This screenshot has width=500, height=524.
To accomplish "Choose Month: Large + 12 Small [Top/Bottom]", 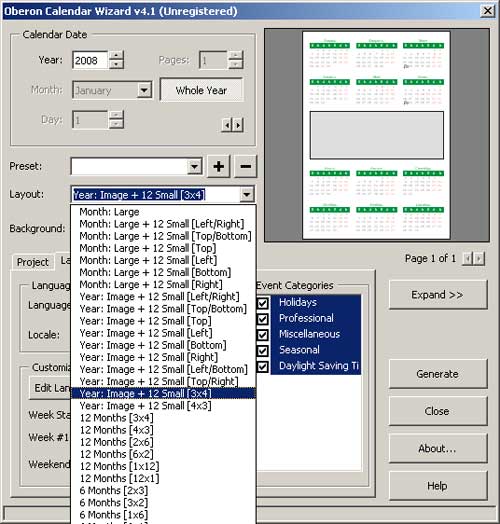I will coord(163,236).
